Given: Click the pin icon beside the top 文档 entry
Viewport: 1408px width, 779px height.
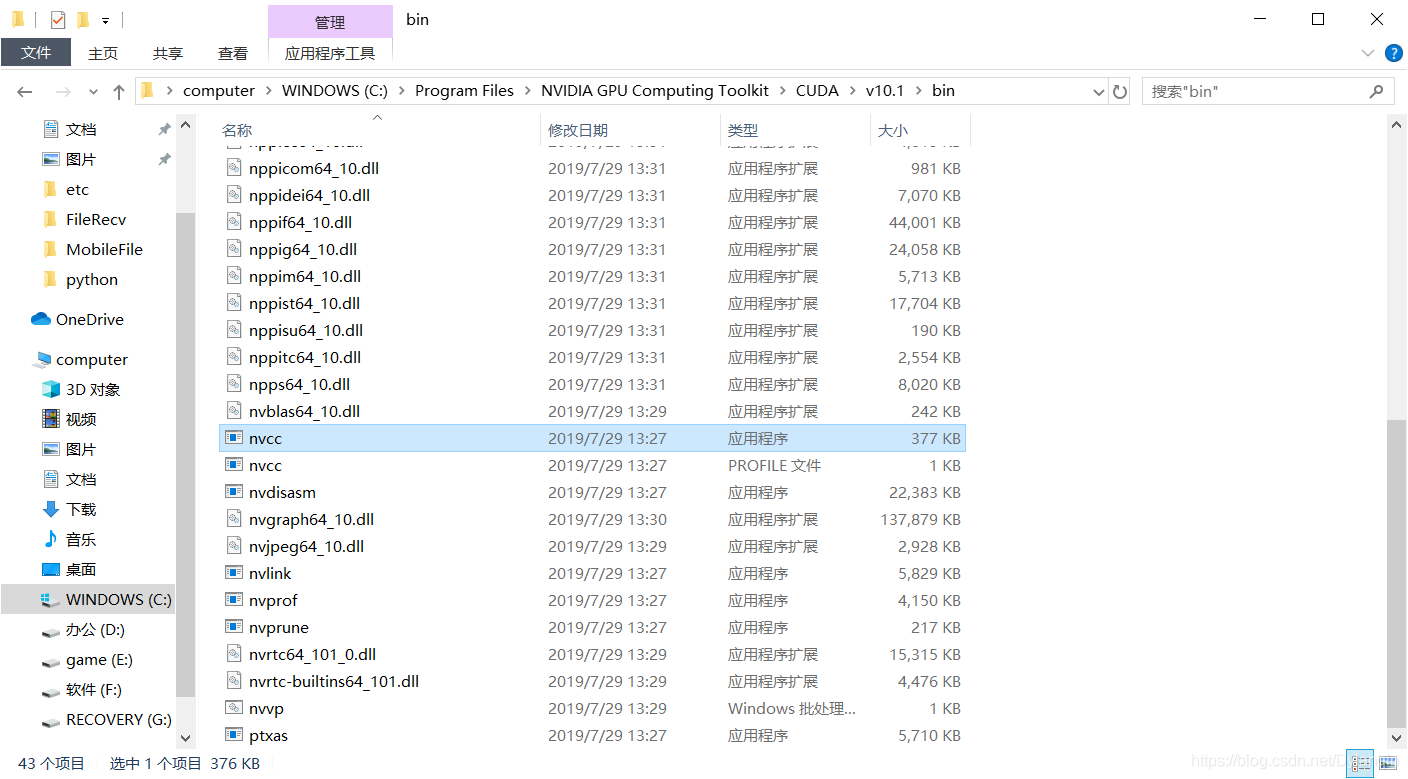Looking at the screenshot, I should tap(164, 129).
